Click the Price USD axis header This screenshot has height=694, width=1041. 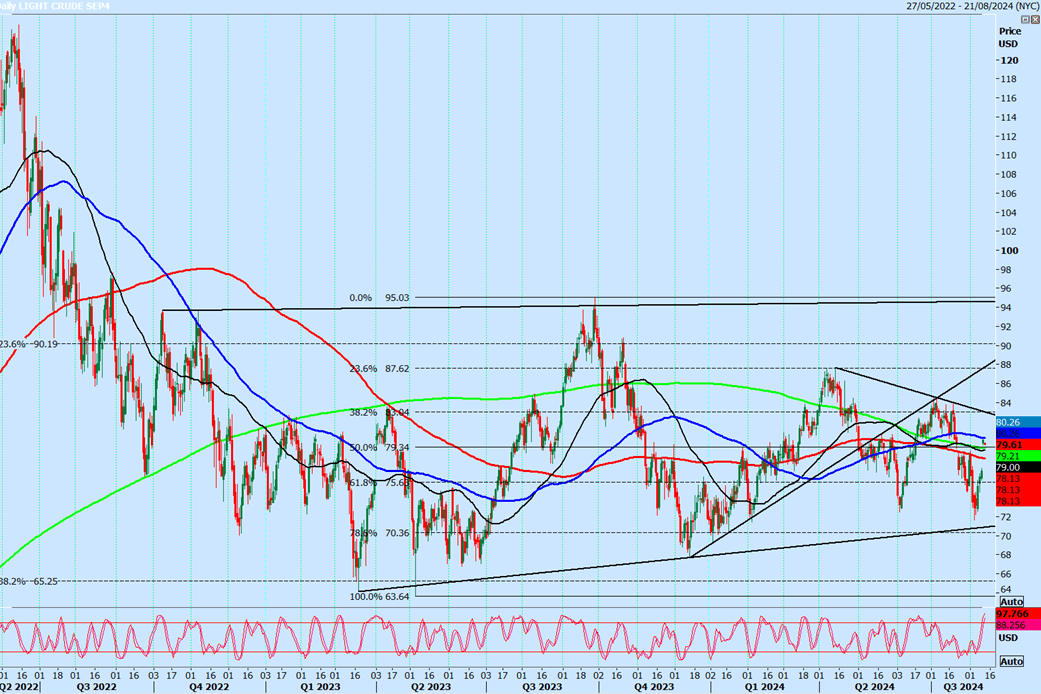pos(1009,37)
